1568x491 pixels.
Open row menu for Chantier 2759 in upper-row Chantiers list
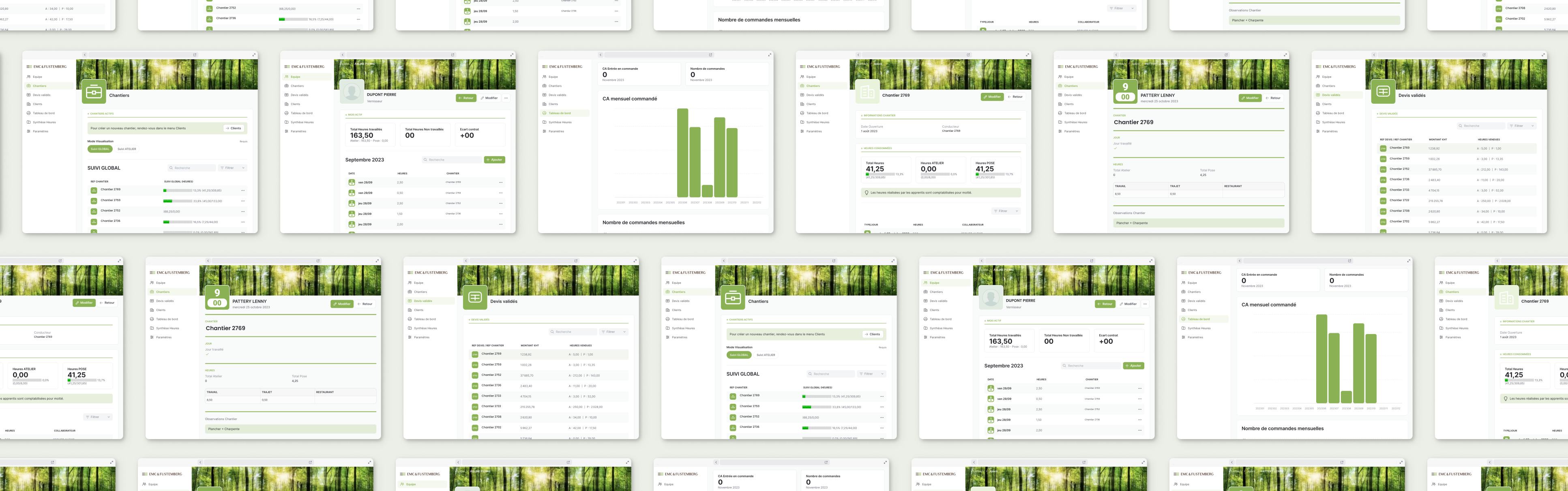tap(243, 201)
